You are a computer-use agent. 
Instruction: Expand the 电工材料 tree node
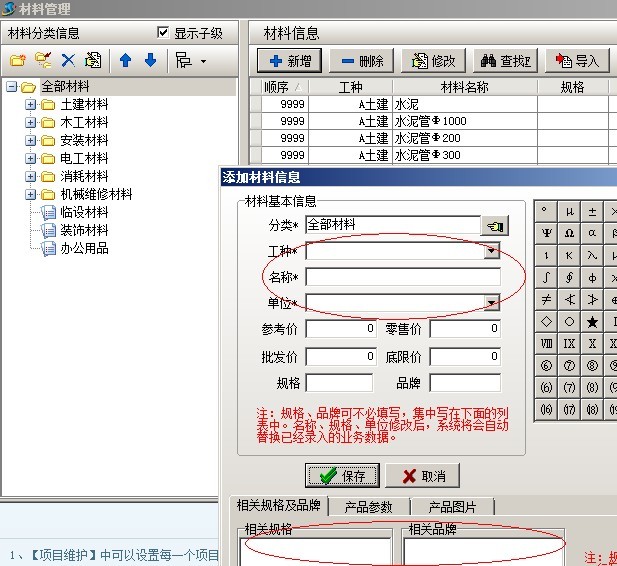(x=30, y=159)
